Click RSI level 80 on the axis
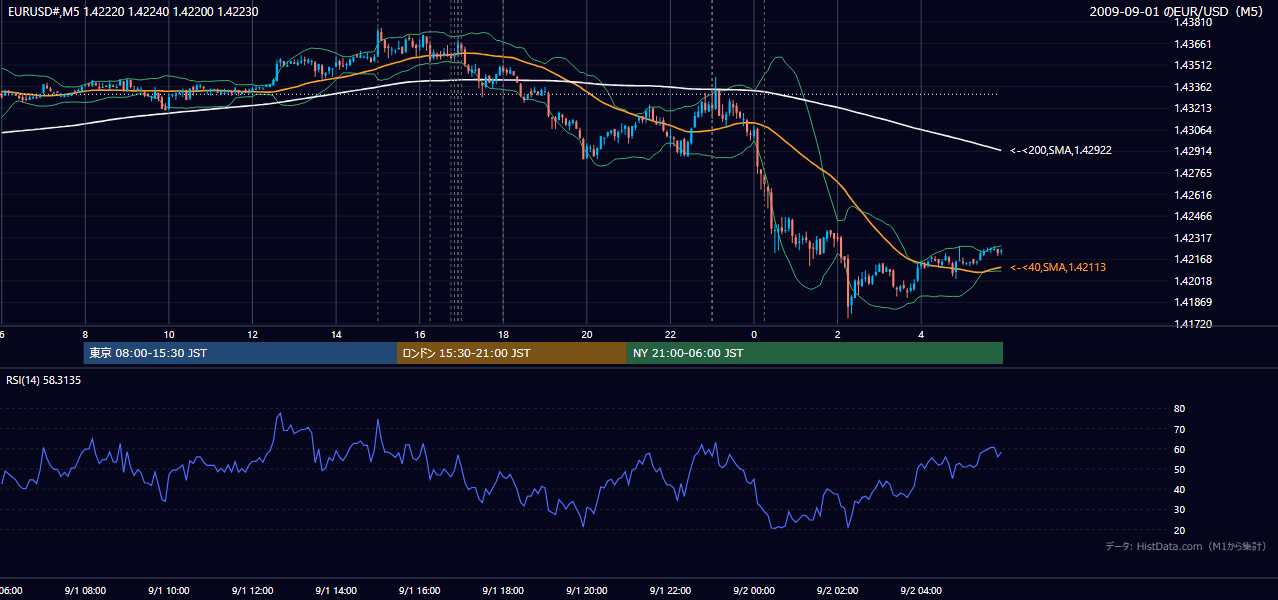The width and height of the screenshot is (1278, 600). (1179, 409)
